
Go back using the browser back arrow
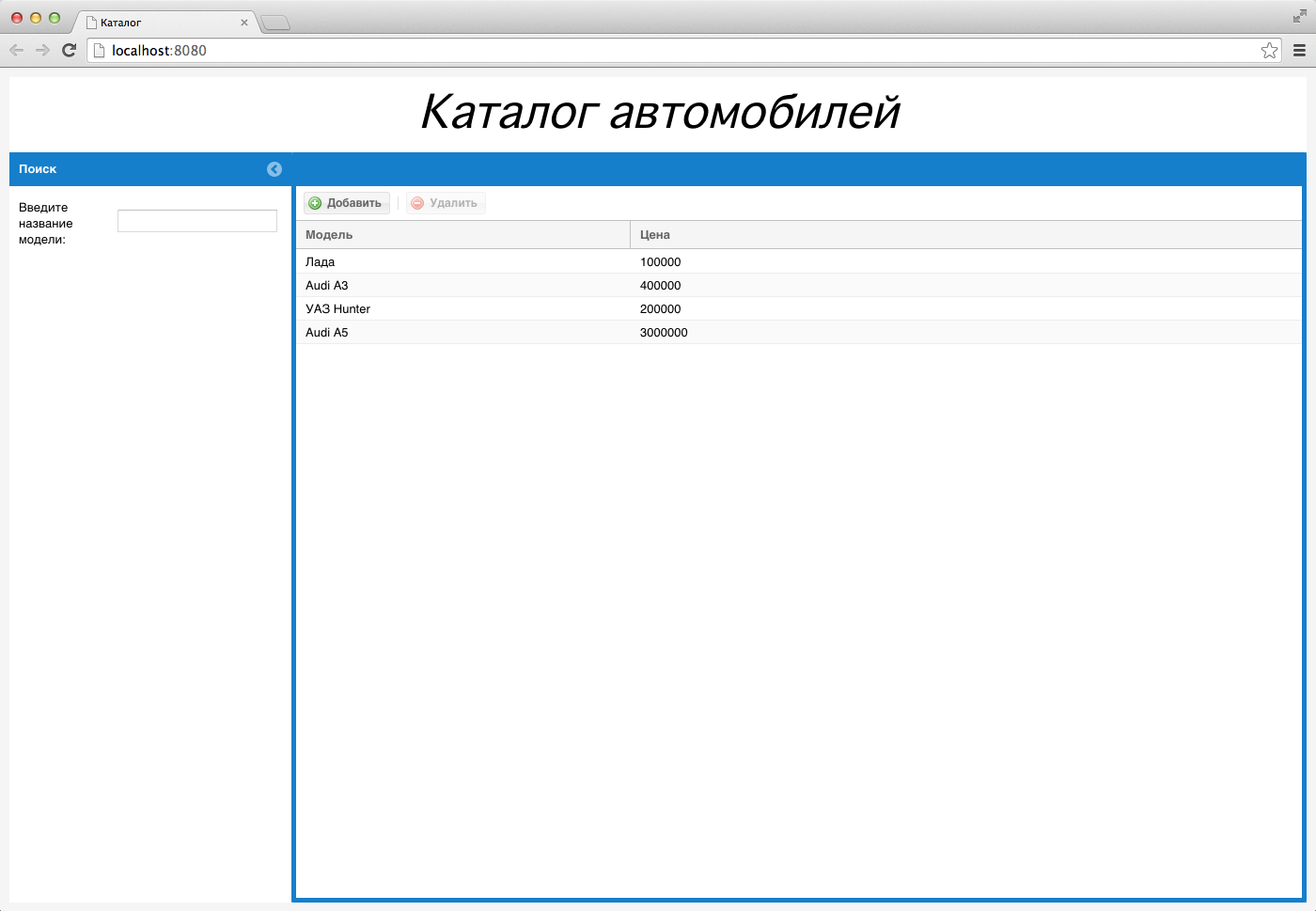pyautogui.click(x=17, y=51)
